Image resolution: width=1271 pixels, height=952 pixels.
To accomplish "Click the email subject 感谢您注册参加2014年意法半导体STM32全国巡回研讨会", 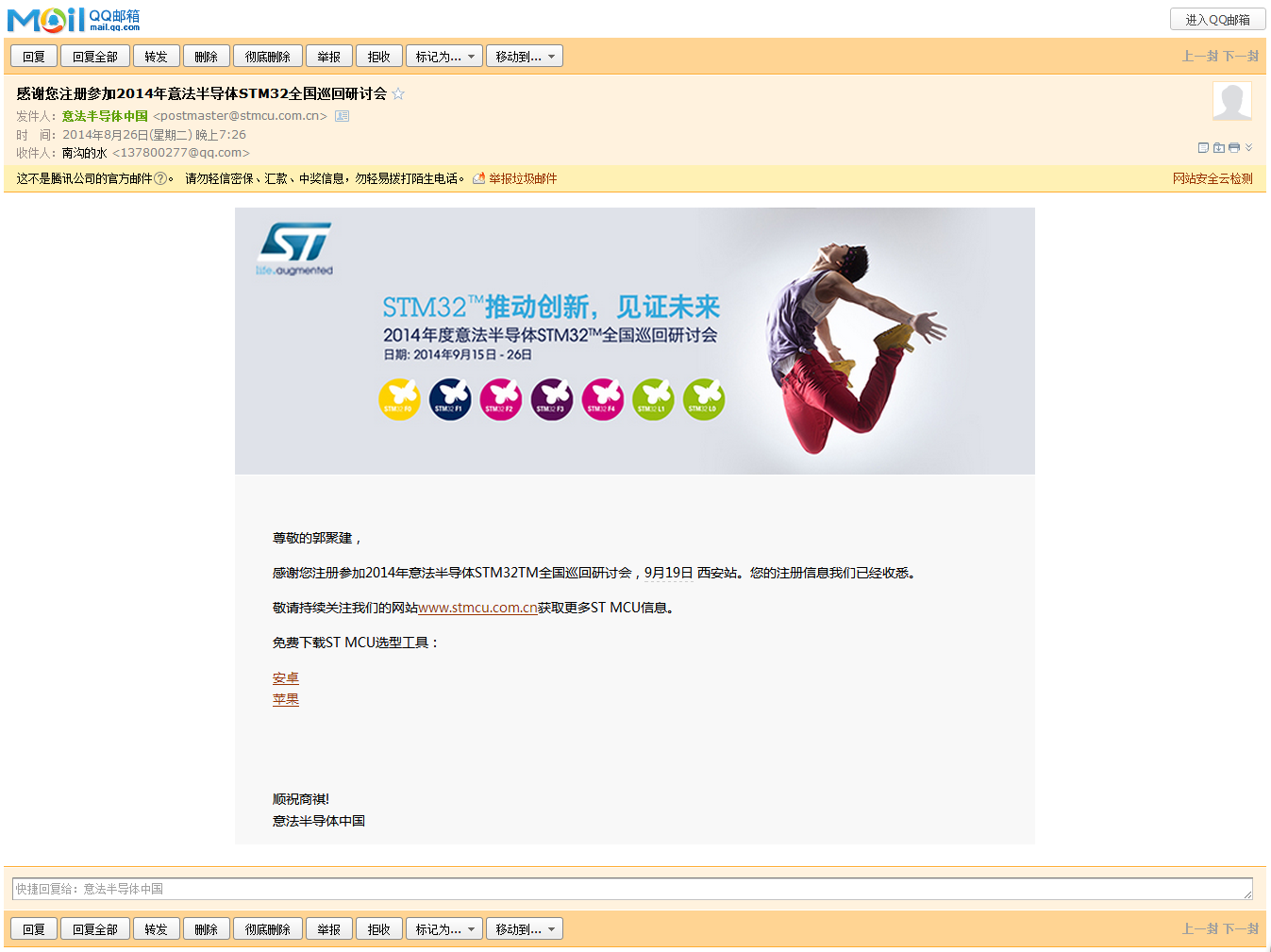I will [x=201, y=93].
